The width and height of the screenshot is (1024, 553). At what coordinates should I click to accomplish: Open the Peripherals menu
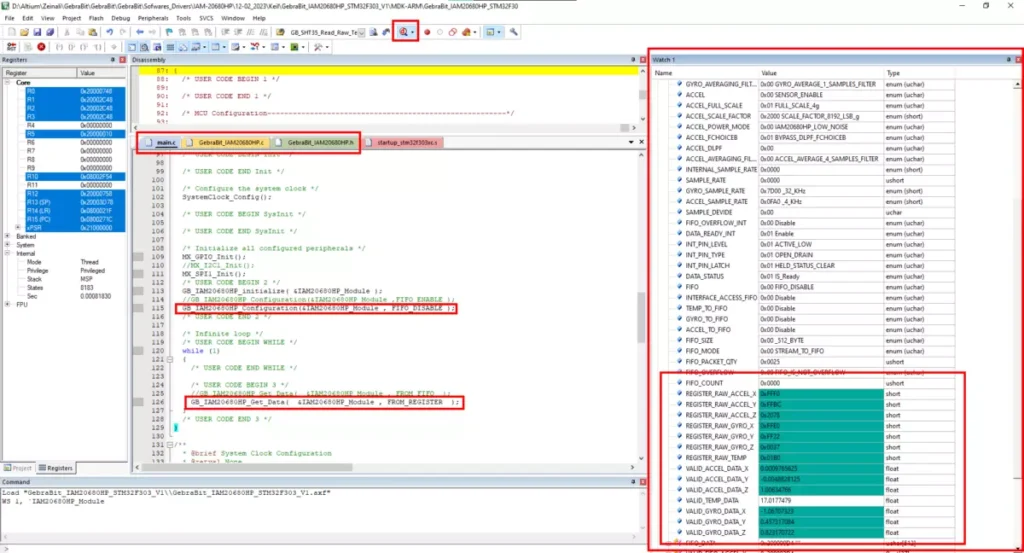153,18
